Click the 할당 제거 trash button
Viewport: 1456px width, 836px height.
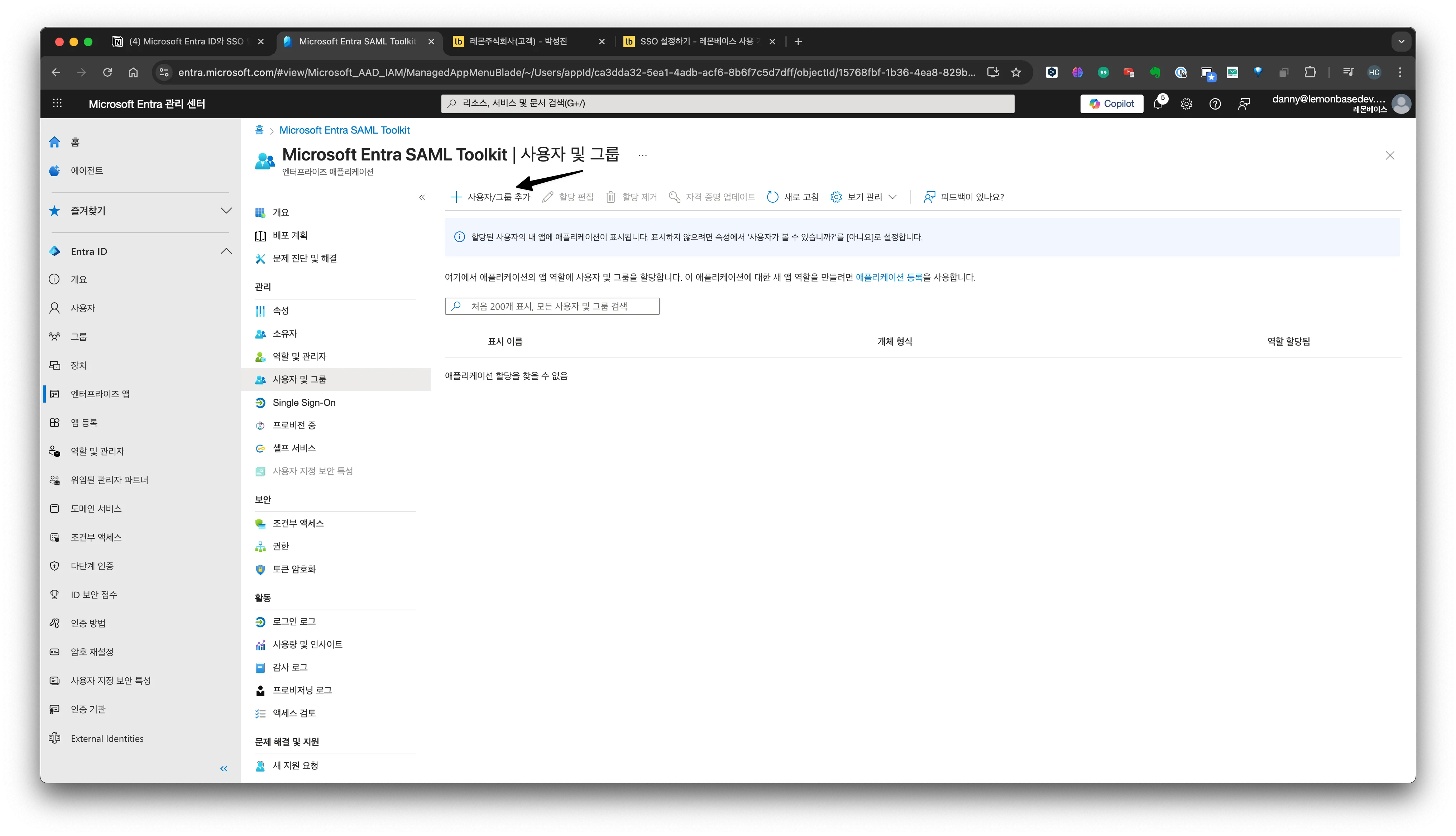pyautogui.click(x=631, y=197)
